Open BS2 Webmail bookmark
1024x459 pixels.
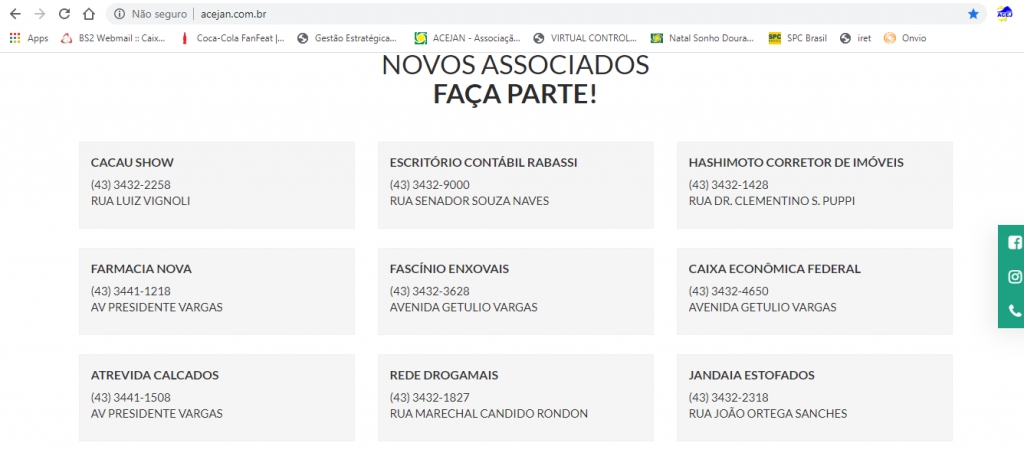113,39
